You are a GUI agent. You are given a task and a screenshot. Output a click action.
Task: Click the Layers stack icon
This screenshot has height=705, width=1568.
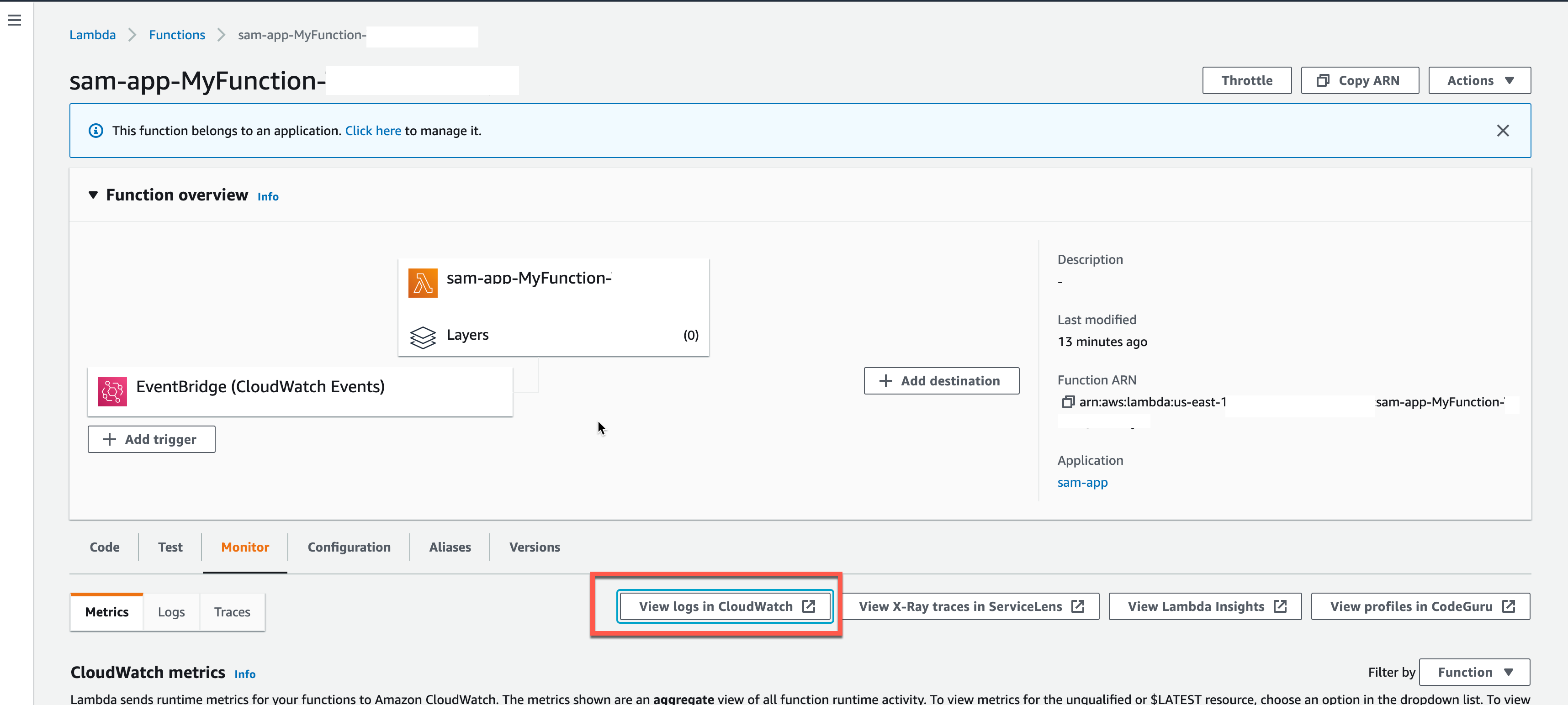(x=423, y=337)
